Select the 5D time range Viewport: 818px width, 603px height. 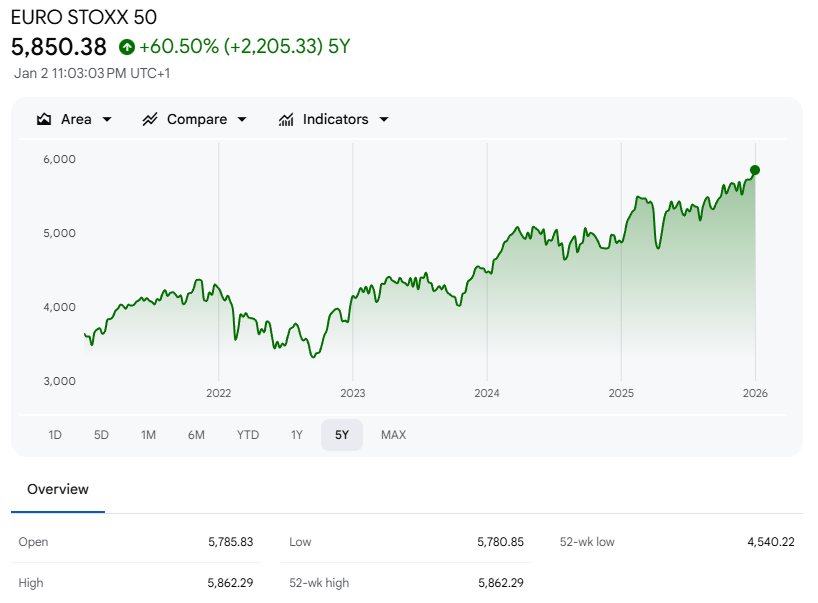coord(101,435)
